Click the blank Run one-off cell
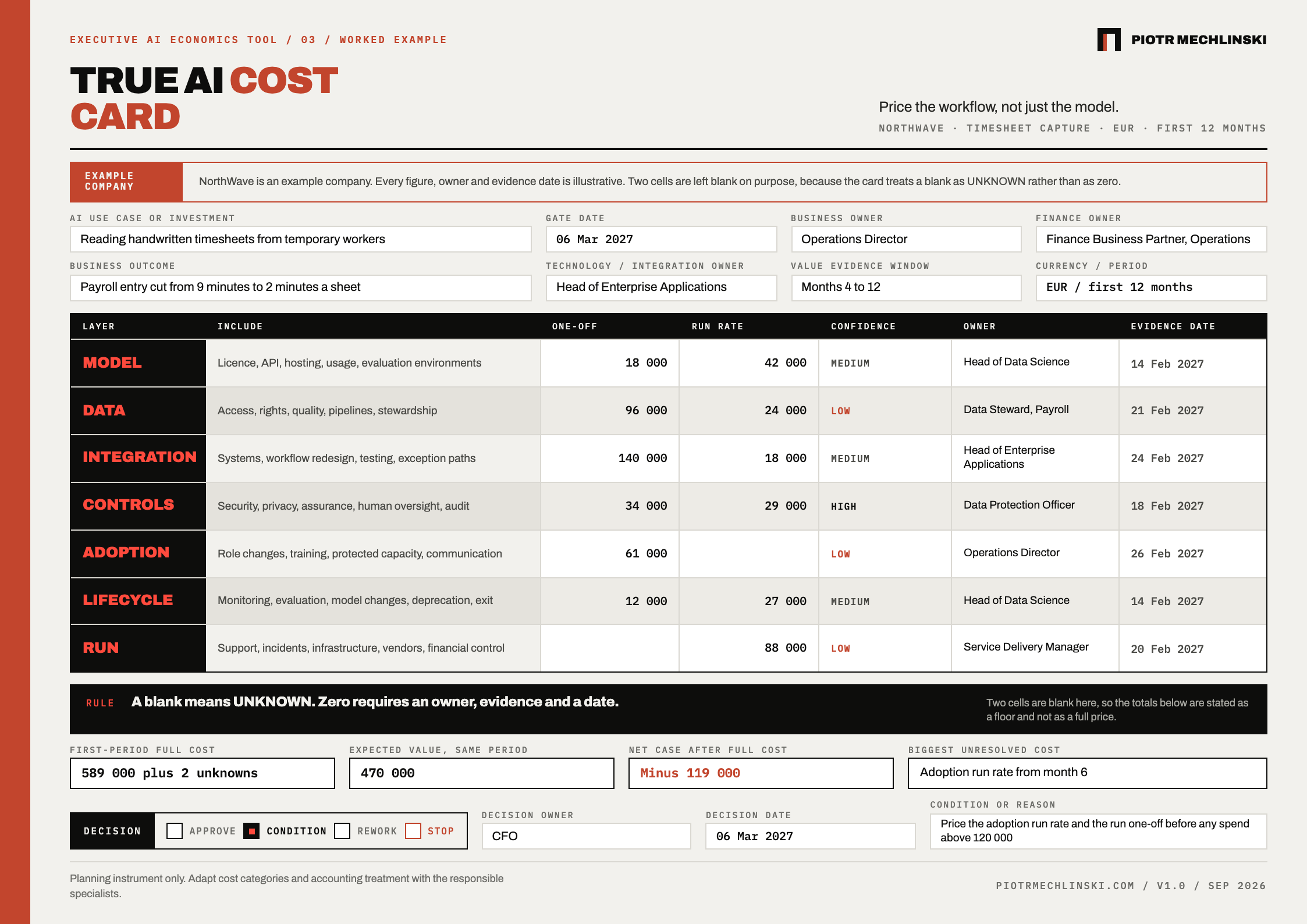The height and width of the screenshot is (924, 1307). tap(609, 648)
